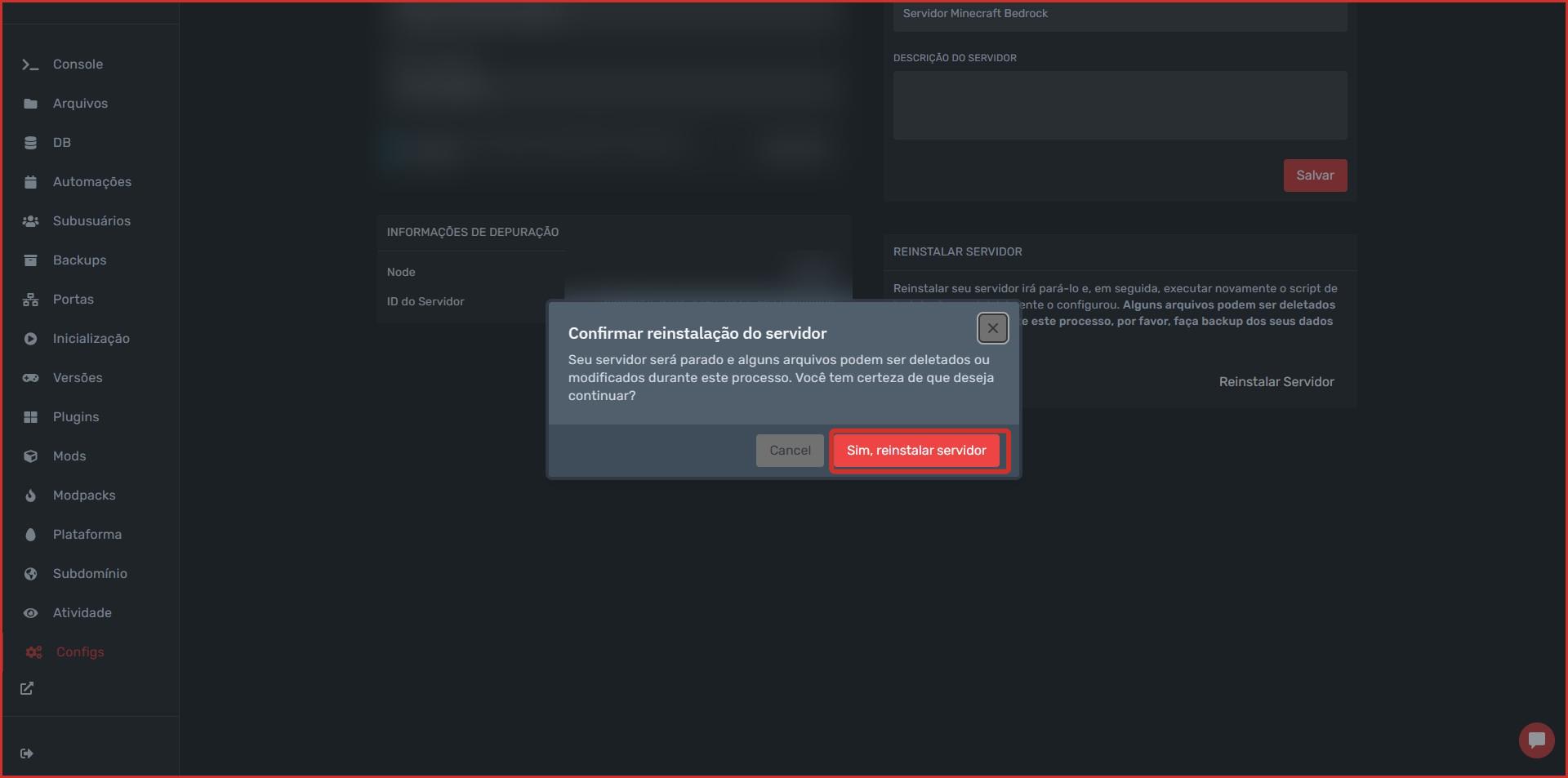Screen dimensions: 1568x778
Task: Go to Plugins in the sidebar
Action: click(x=76, y=417)
